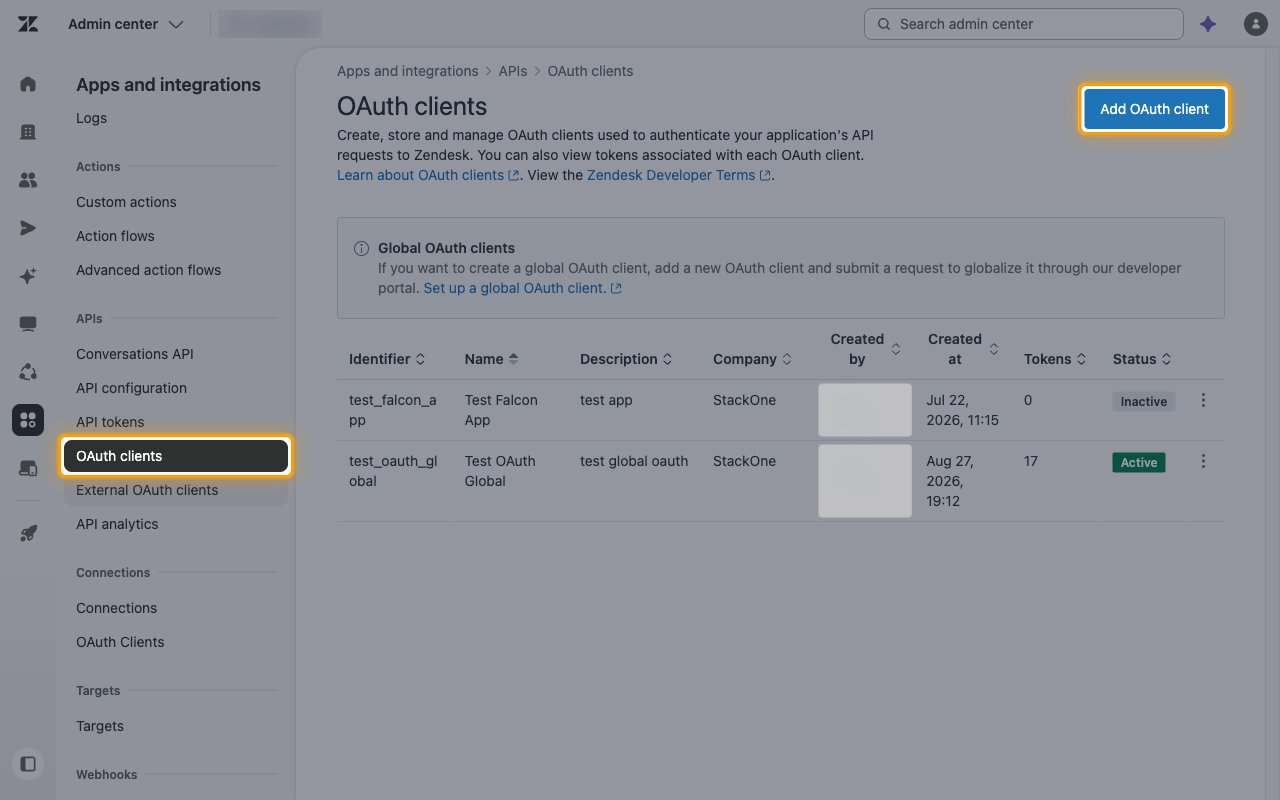Open the Account building icon in sidebar
1280x800 pixels.
28,132
